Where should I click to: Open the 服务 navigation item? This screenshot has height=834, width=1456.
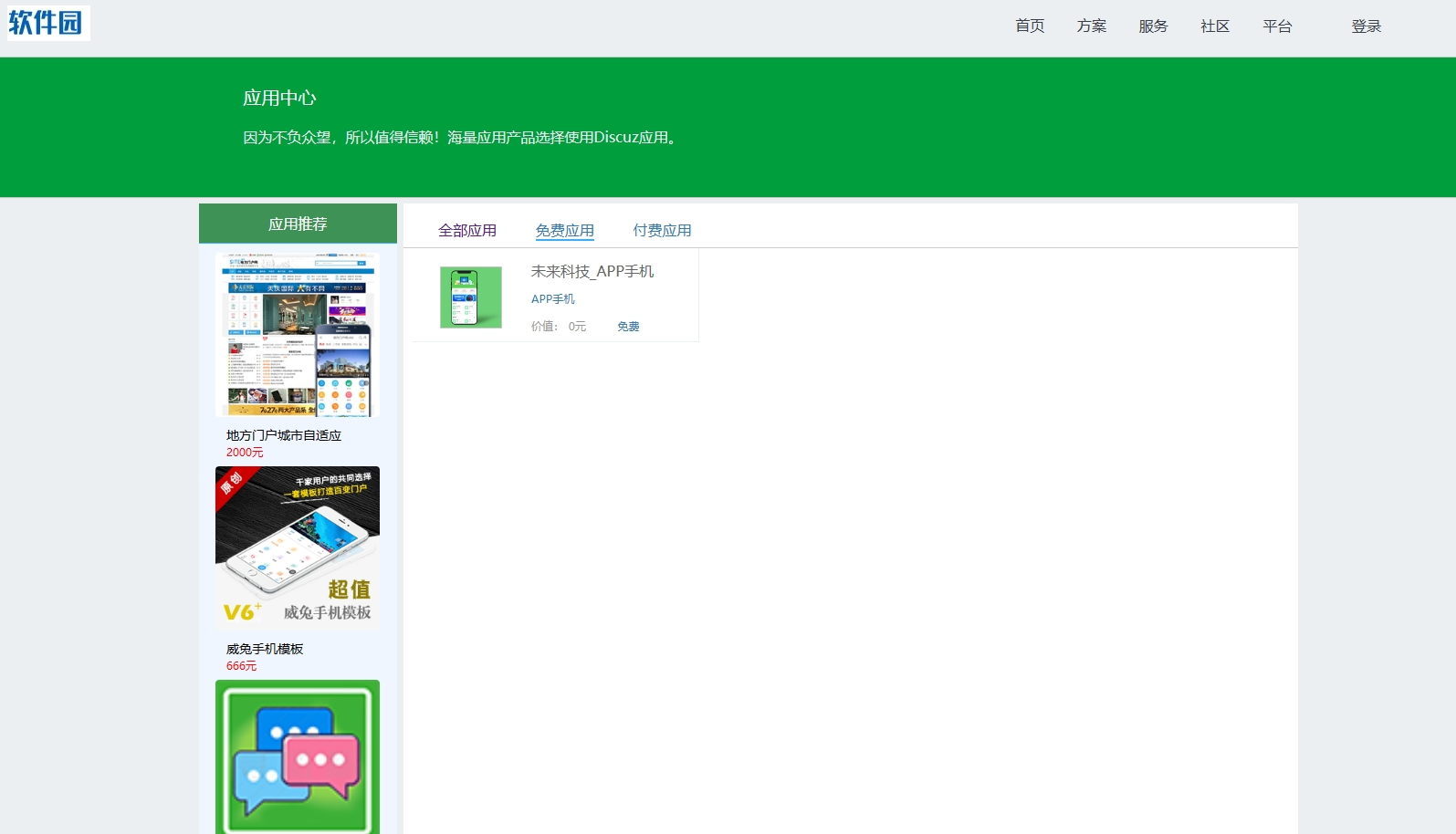(1153, 26)
